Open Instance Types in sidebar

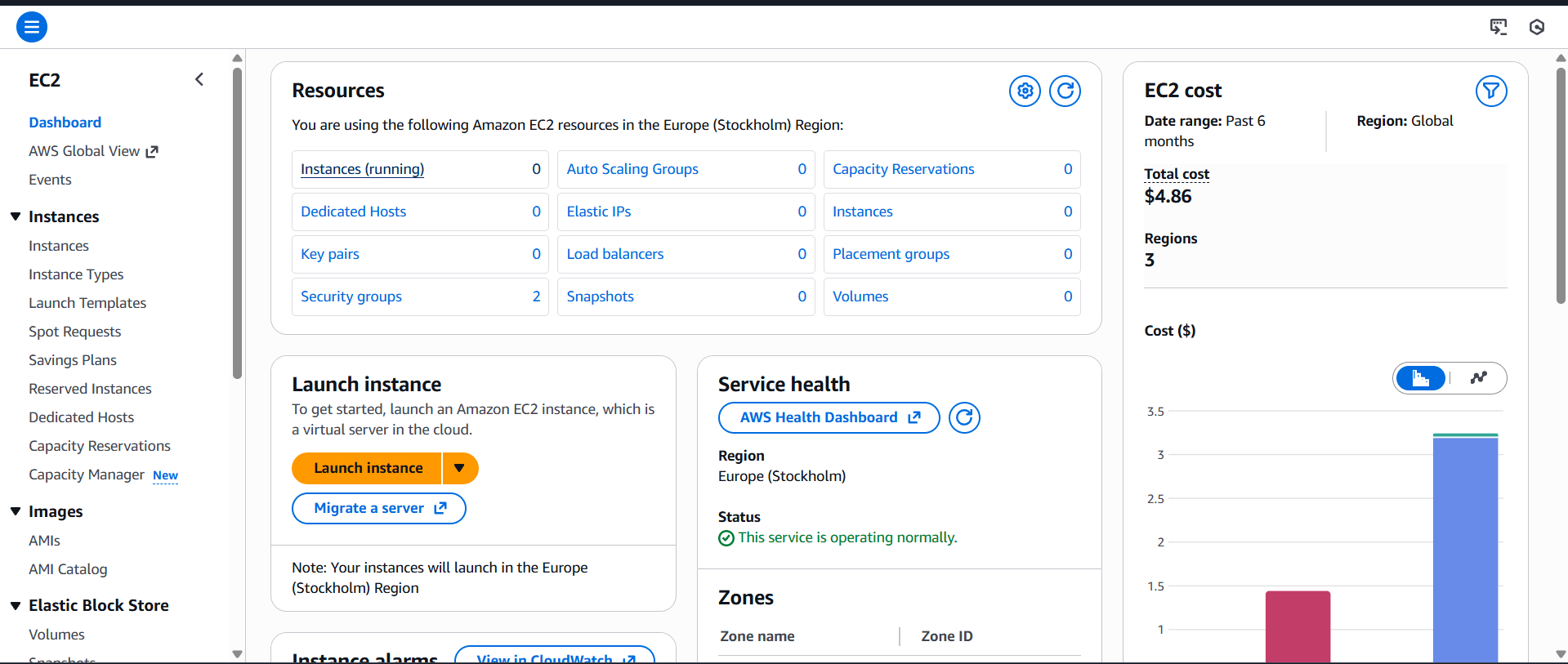76,274
